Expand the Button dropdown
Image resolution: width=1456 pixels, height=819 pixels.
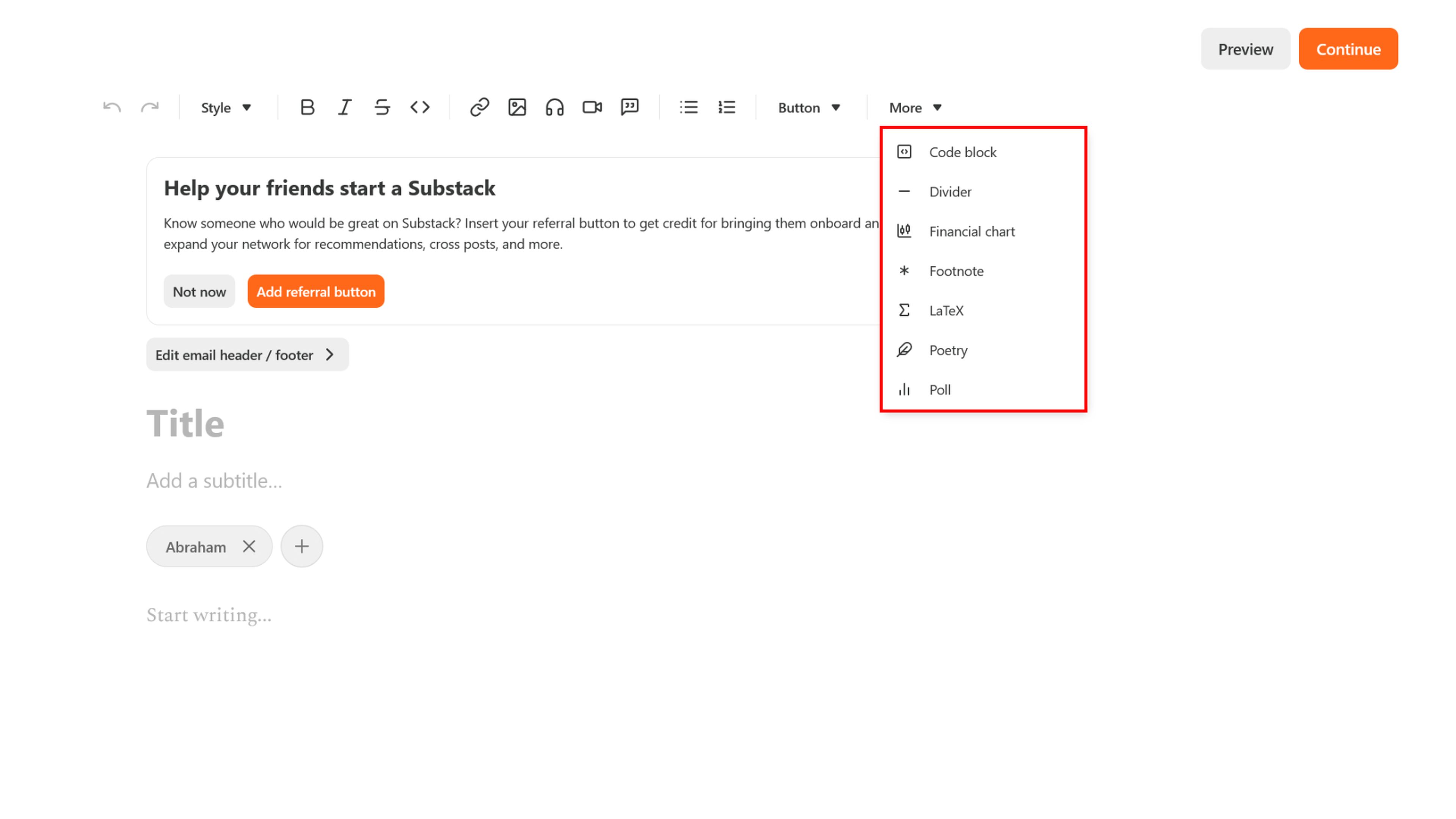pos(809,107)
